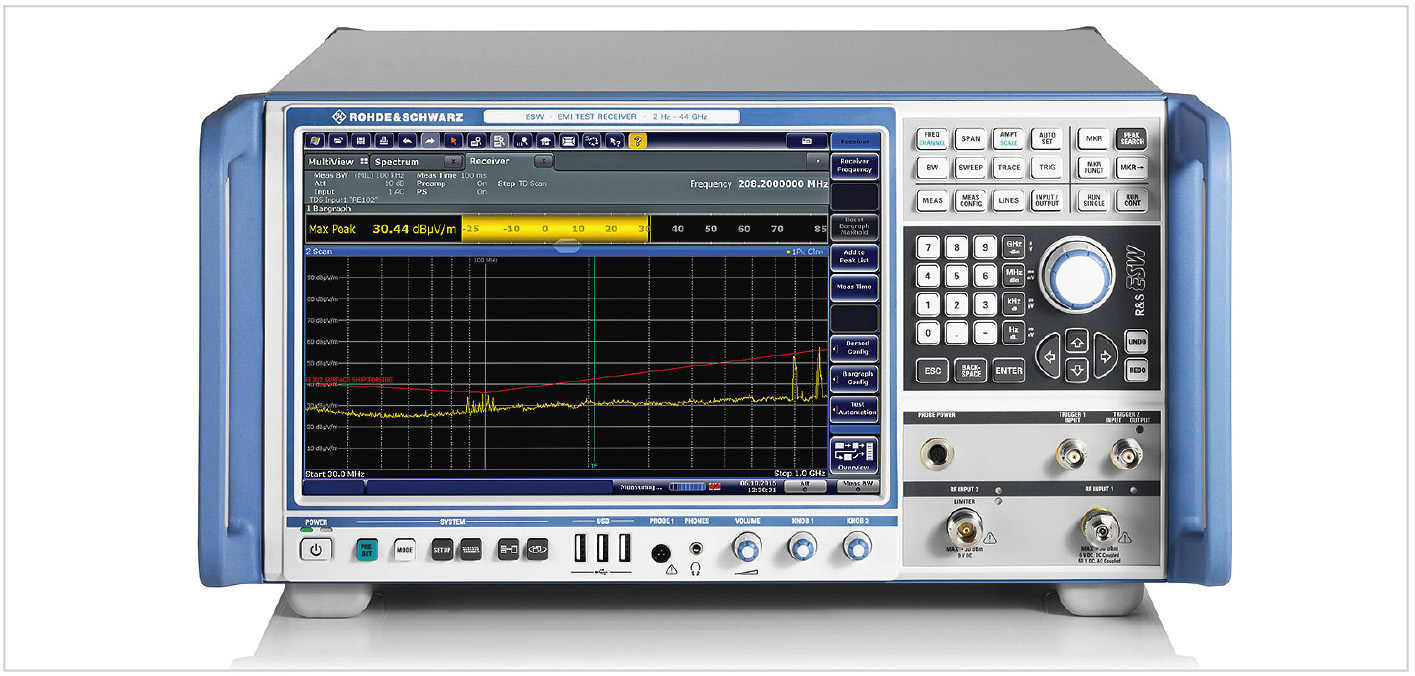Hit the PEAK SEARCH hardkey
This screenshot has width=1415, height=676.
click(1132, 139)
